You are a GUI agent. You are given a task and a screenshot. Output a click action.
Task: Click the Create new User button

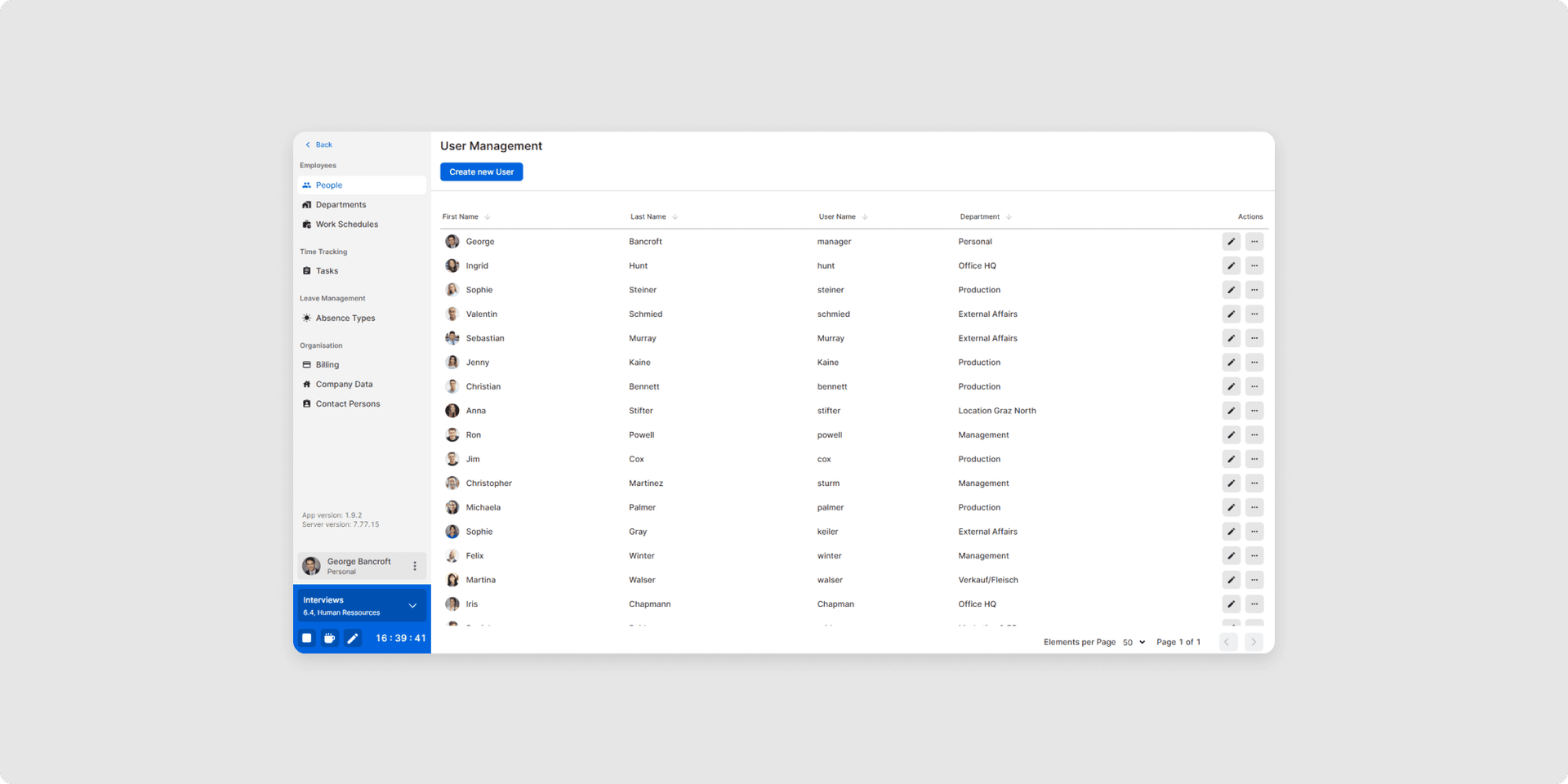coord(481,171)
